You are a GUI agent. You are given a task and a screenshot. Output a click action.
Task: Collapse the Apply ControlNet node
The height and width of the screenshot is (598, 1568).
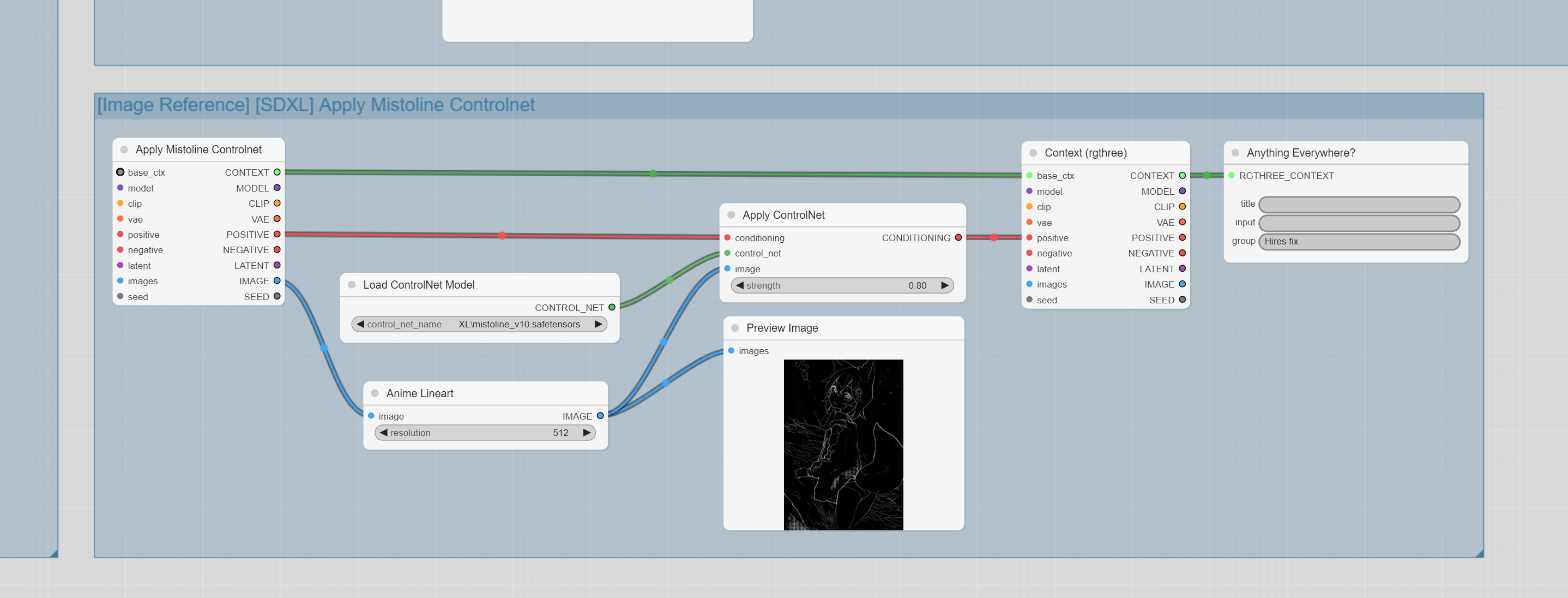[x=731, y=215]
